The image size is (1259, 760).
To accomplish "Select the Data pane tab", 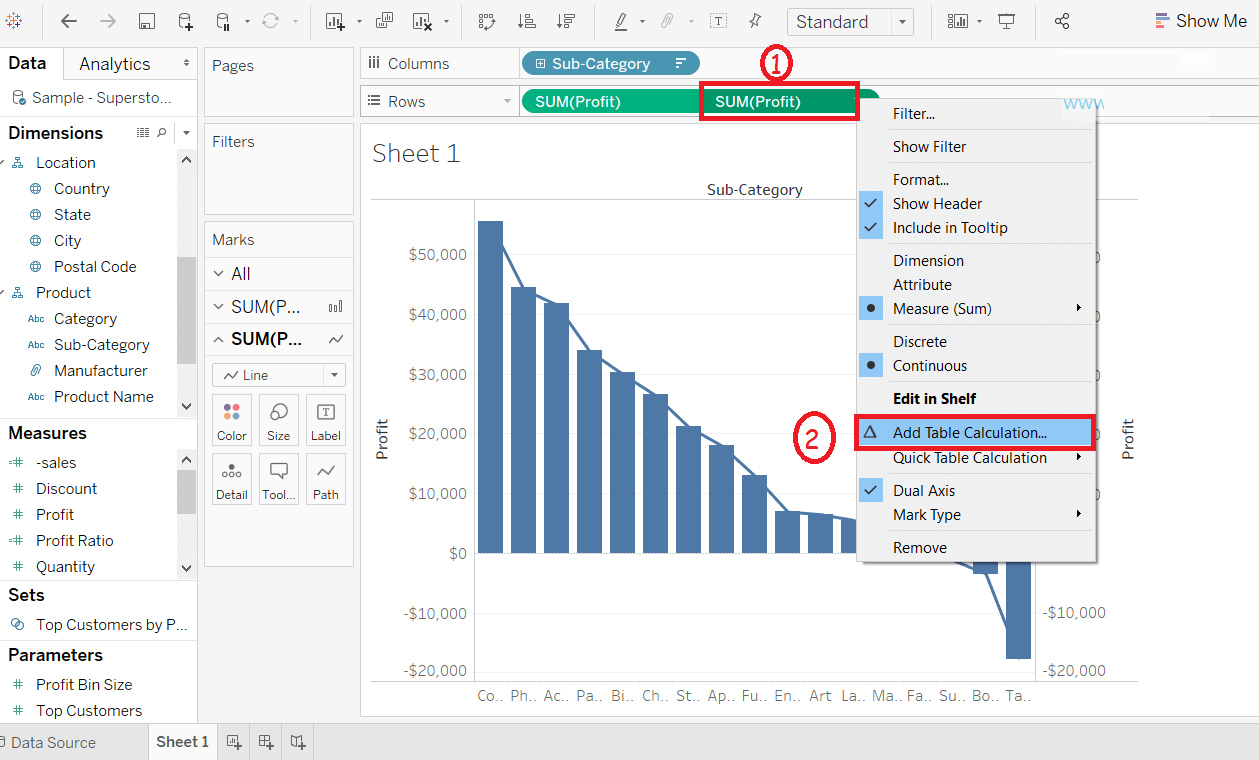I will tap(27, 63).
